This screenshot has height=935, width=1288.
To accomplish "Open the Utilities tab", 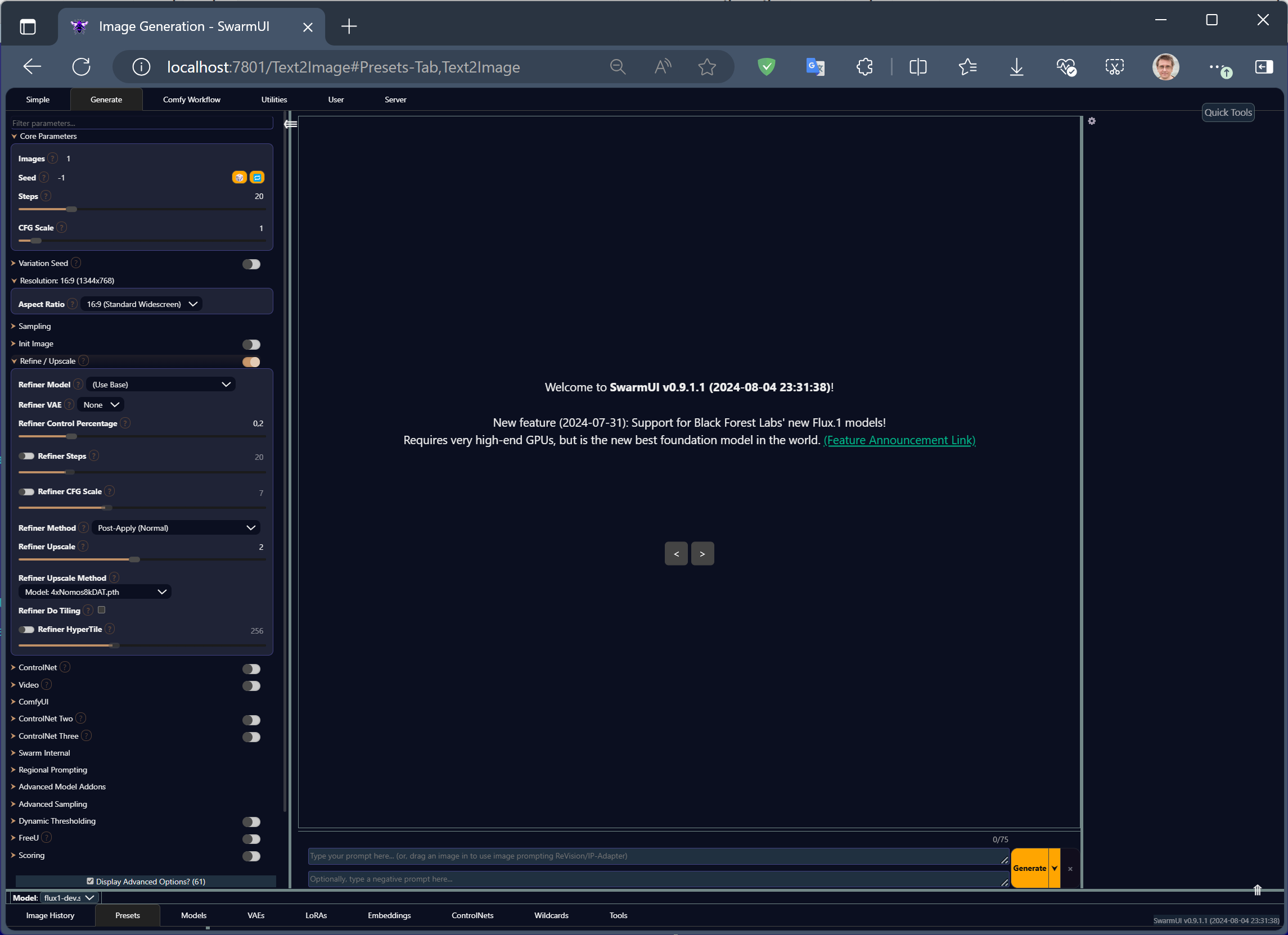I will click(x=274, y=100).
